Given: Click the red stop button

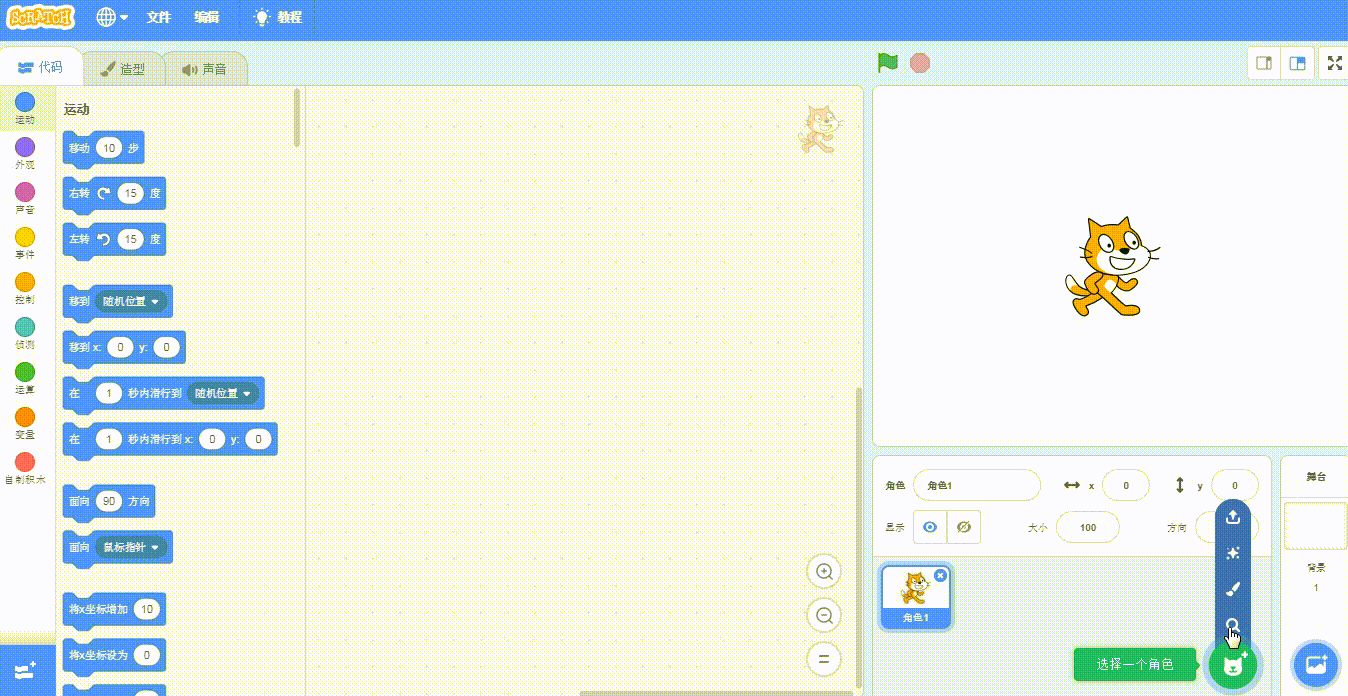Looking at the screenshot, I should pos(920,63).
